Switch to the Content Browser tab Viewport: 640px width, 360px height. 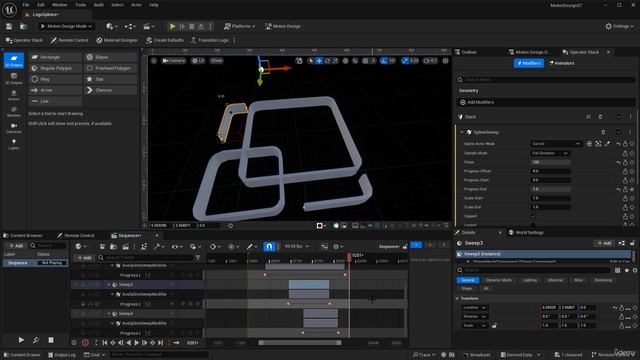[23, 236]
